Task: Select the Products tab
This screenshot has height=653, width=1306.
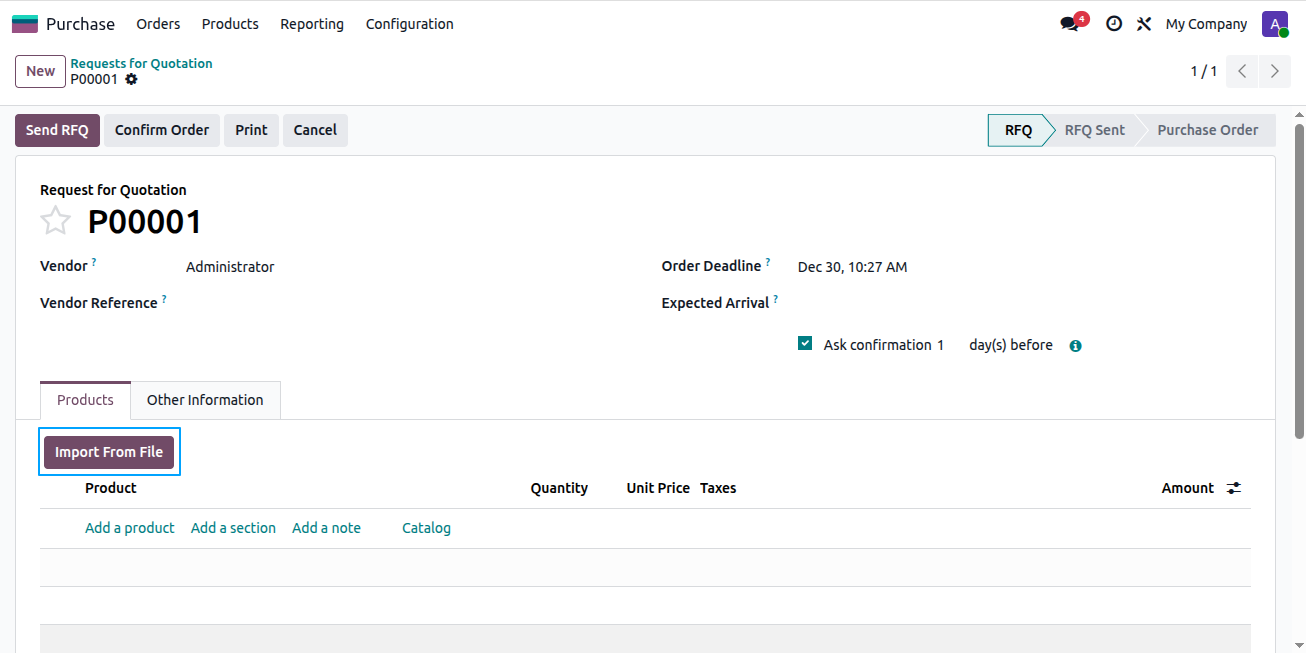Action: 85,400
